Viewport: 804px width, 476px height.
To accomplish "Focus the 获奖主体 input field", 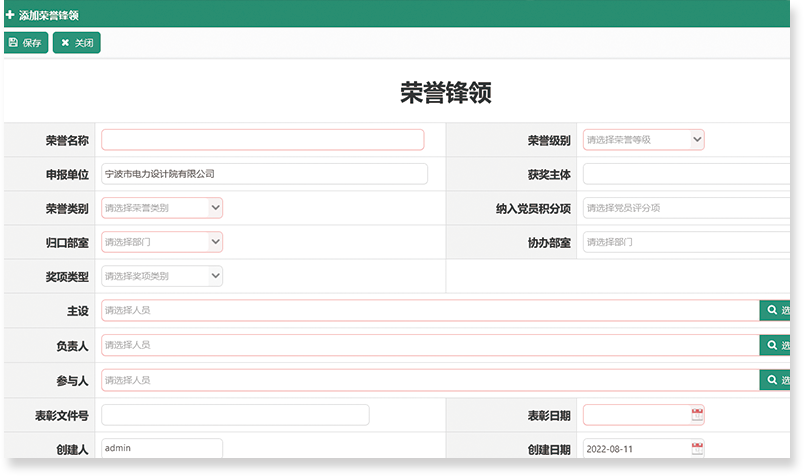I will point(686,174).
